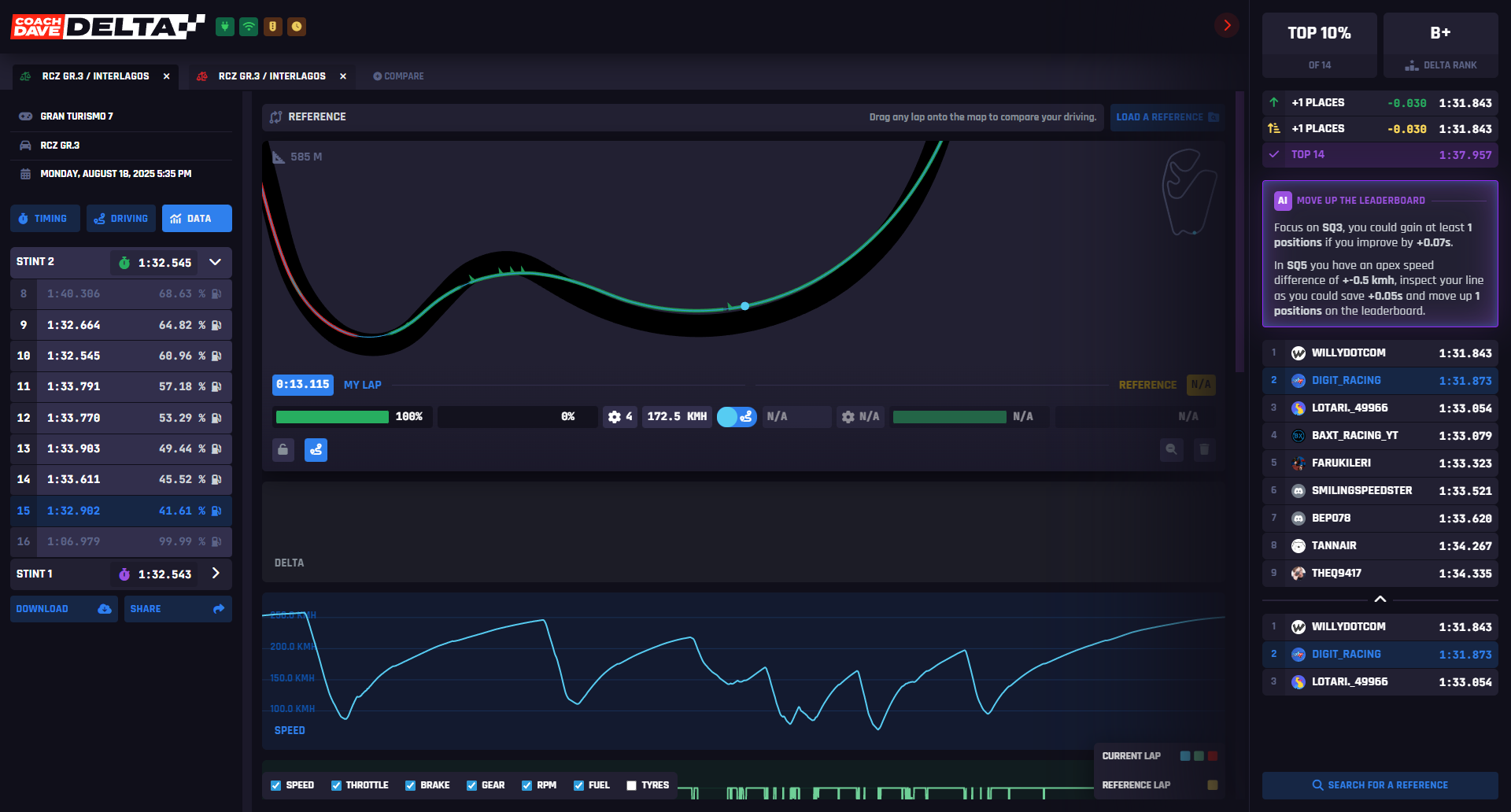
Task: Select lap 12 with time 1:33.770
Action: coord(121,418)
